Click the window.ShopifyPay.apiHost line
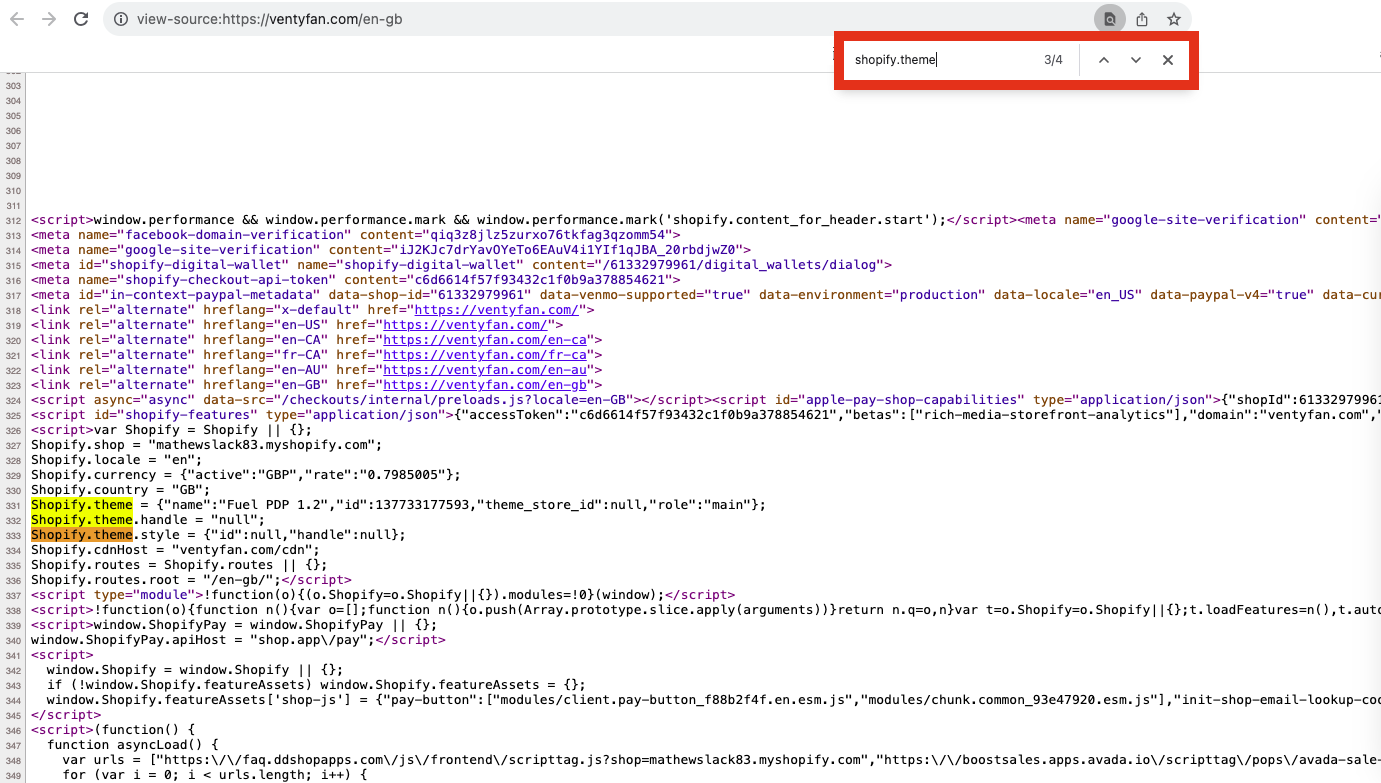Image resolution: width=1381 pixels, height=783 pixels. tap(238, 640)
